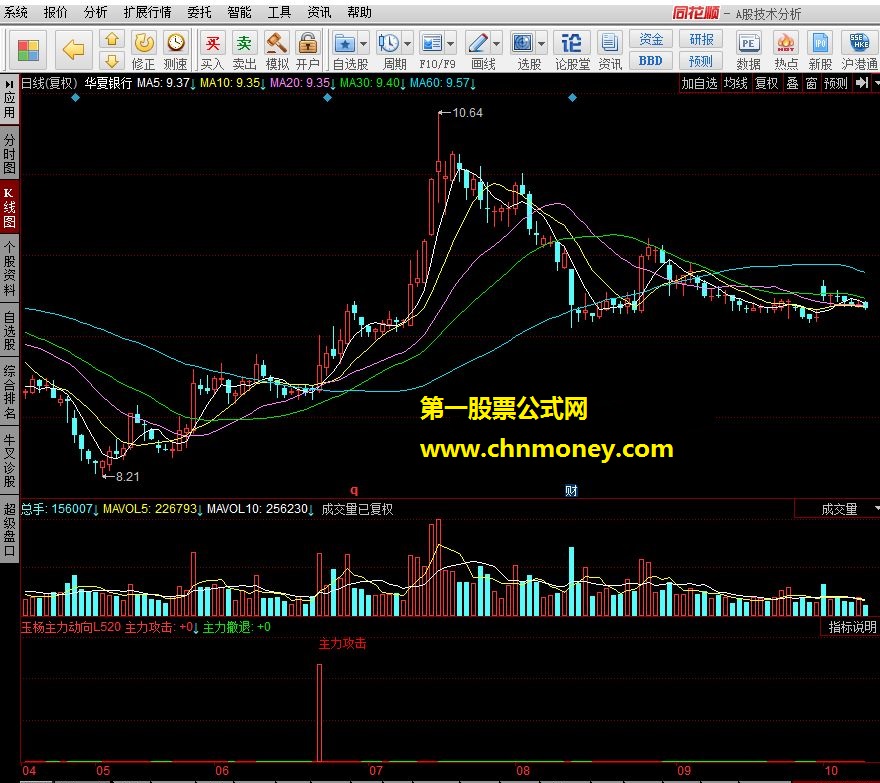Click the 买入 buy icon
The image size is (880, 783).
212,43
